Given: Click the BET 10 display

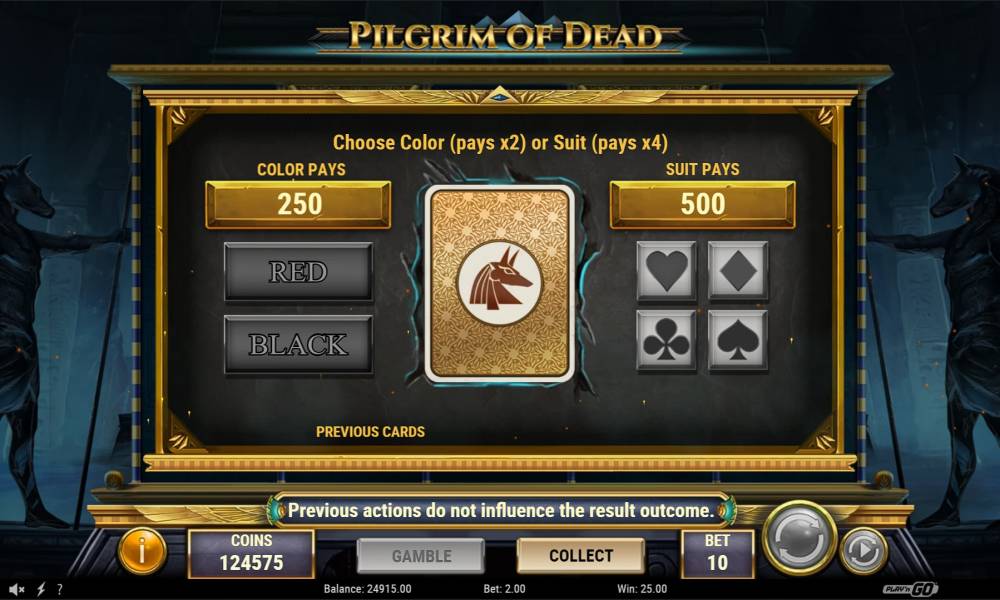Looking at the screenshot, I should pyautogui.click(x=717, y=553).
